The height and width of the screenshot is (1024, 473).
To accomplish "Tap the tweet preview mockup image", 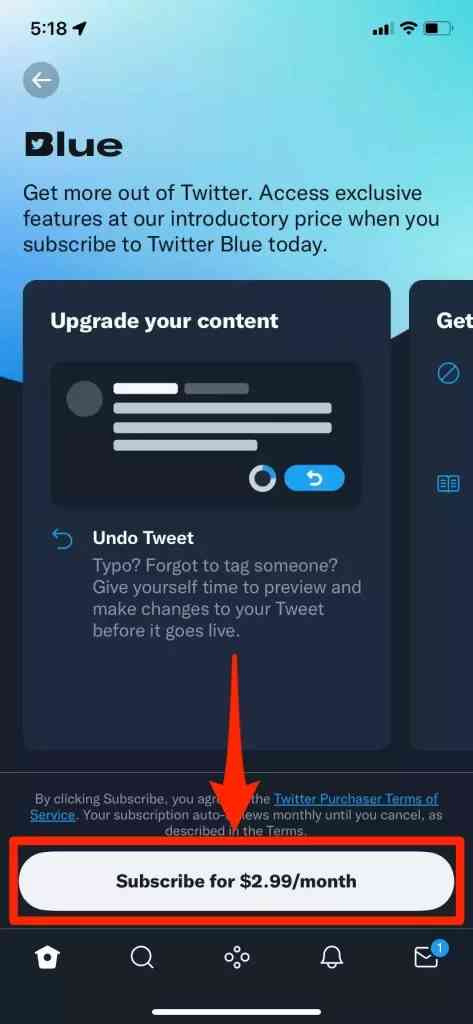I will pyautogui.click(x=205, y=434).
